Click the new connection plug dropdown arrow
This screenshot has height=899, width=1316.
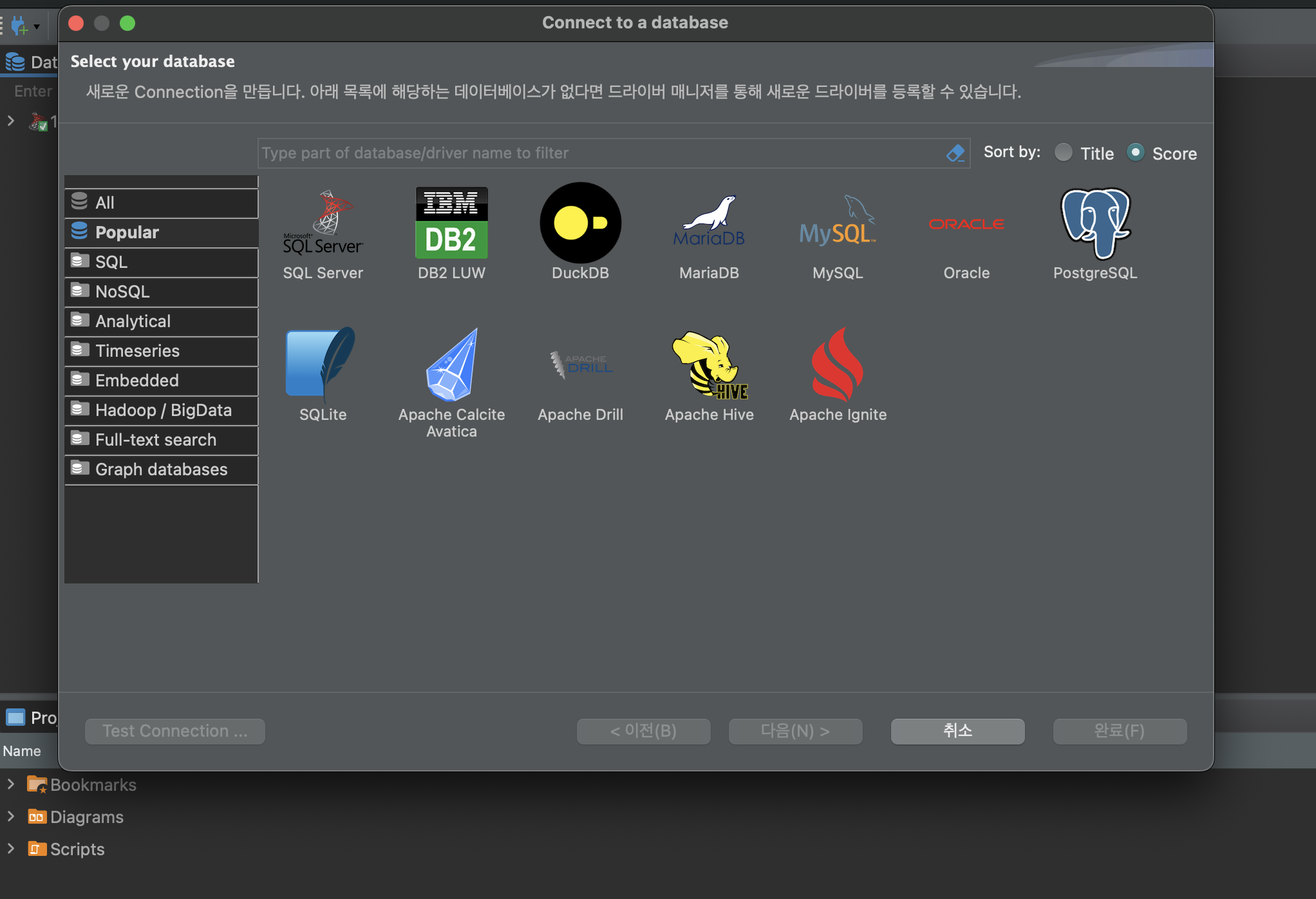click(37, 26)
